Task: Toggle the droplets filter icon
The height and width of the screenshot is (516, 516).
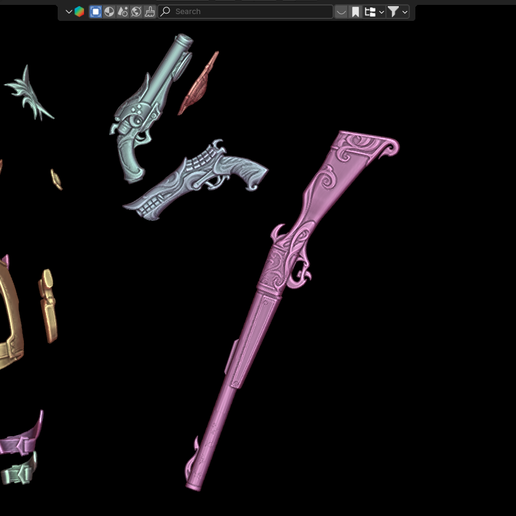Action: coord(123,12)
